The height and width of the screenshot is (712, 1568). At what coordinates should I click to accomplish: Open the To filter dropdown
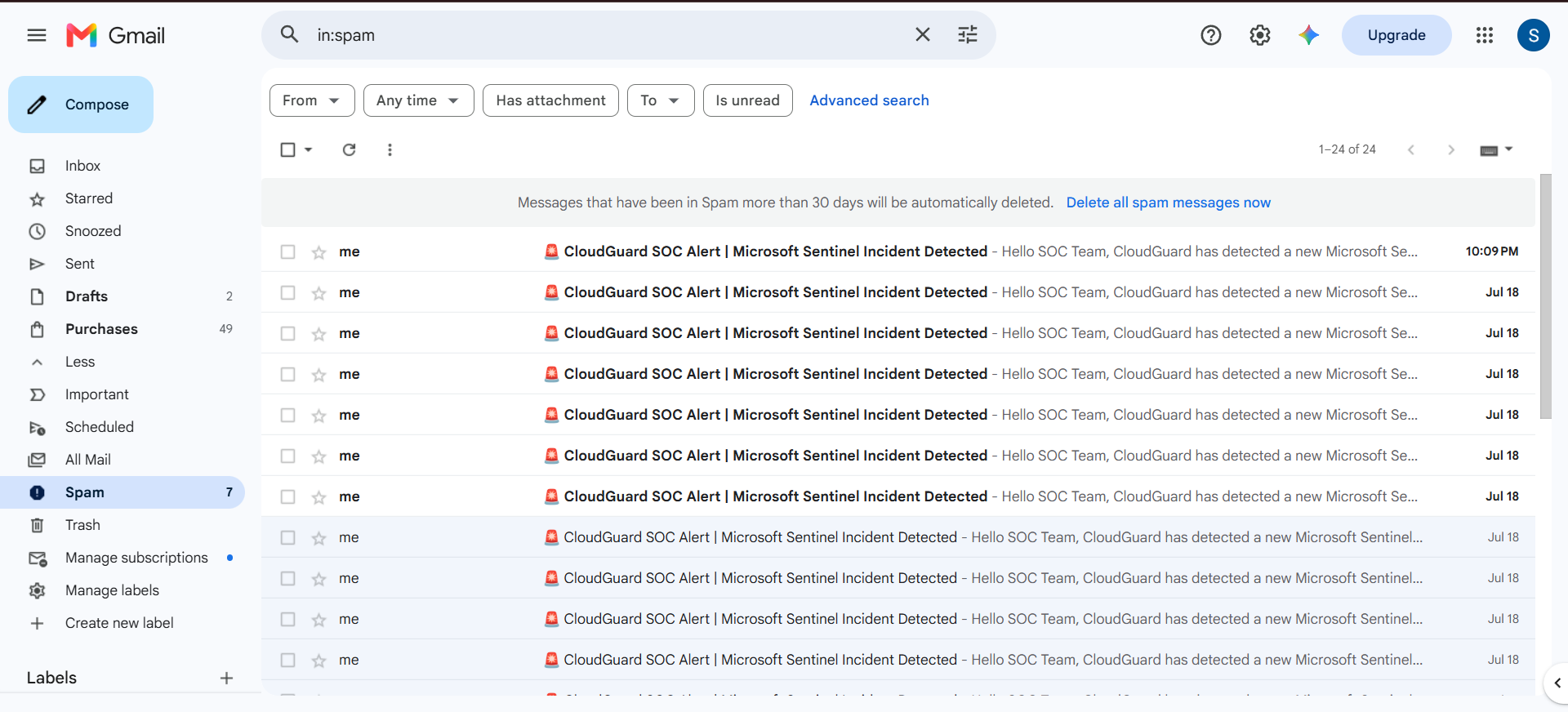tap(661, 100)
